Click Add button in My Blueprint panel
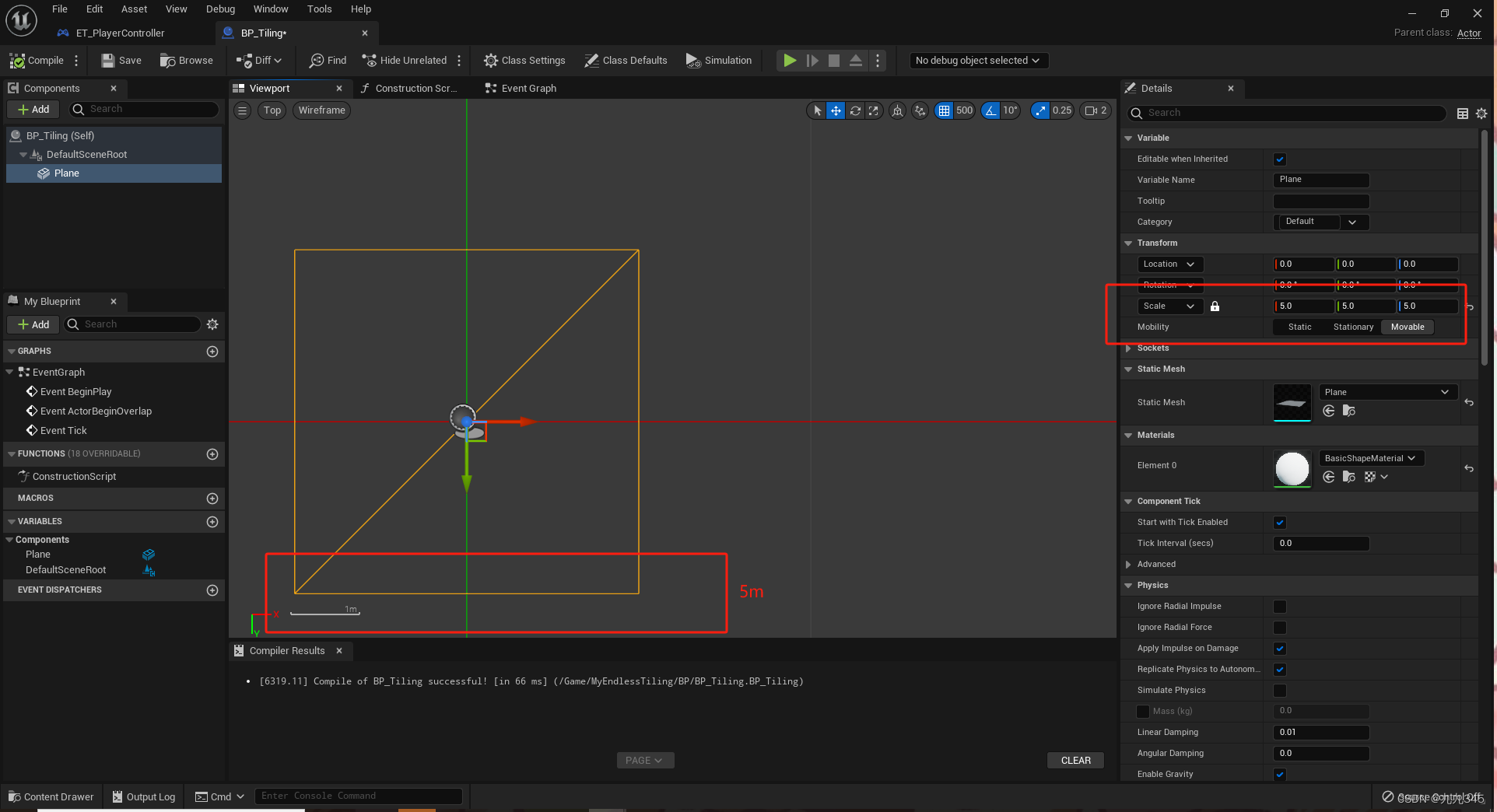This screenshot has width=1497, height=812. pyautogui.click(x=33, y=324)
